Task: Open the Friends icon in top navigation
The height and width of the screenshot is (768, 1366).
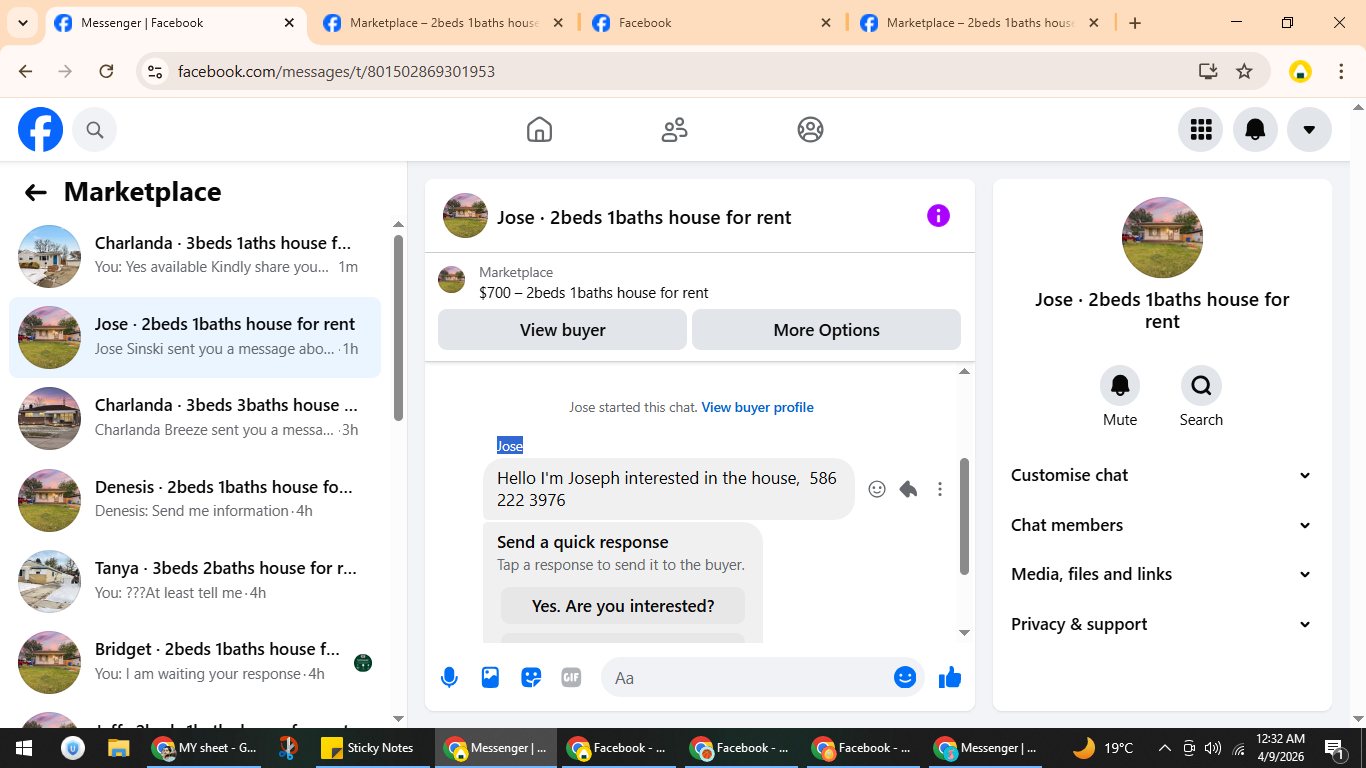Action: [x=675, y=129]
